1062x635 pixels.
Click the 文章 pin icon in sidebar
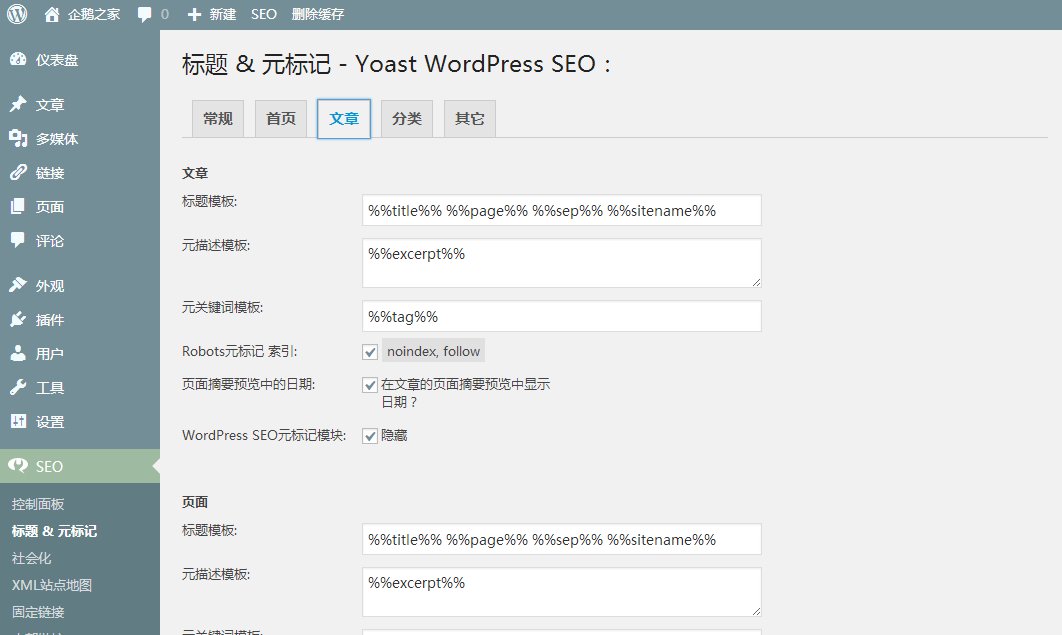pos(18,104)
